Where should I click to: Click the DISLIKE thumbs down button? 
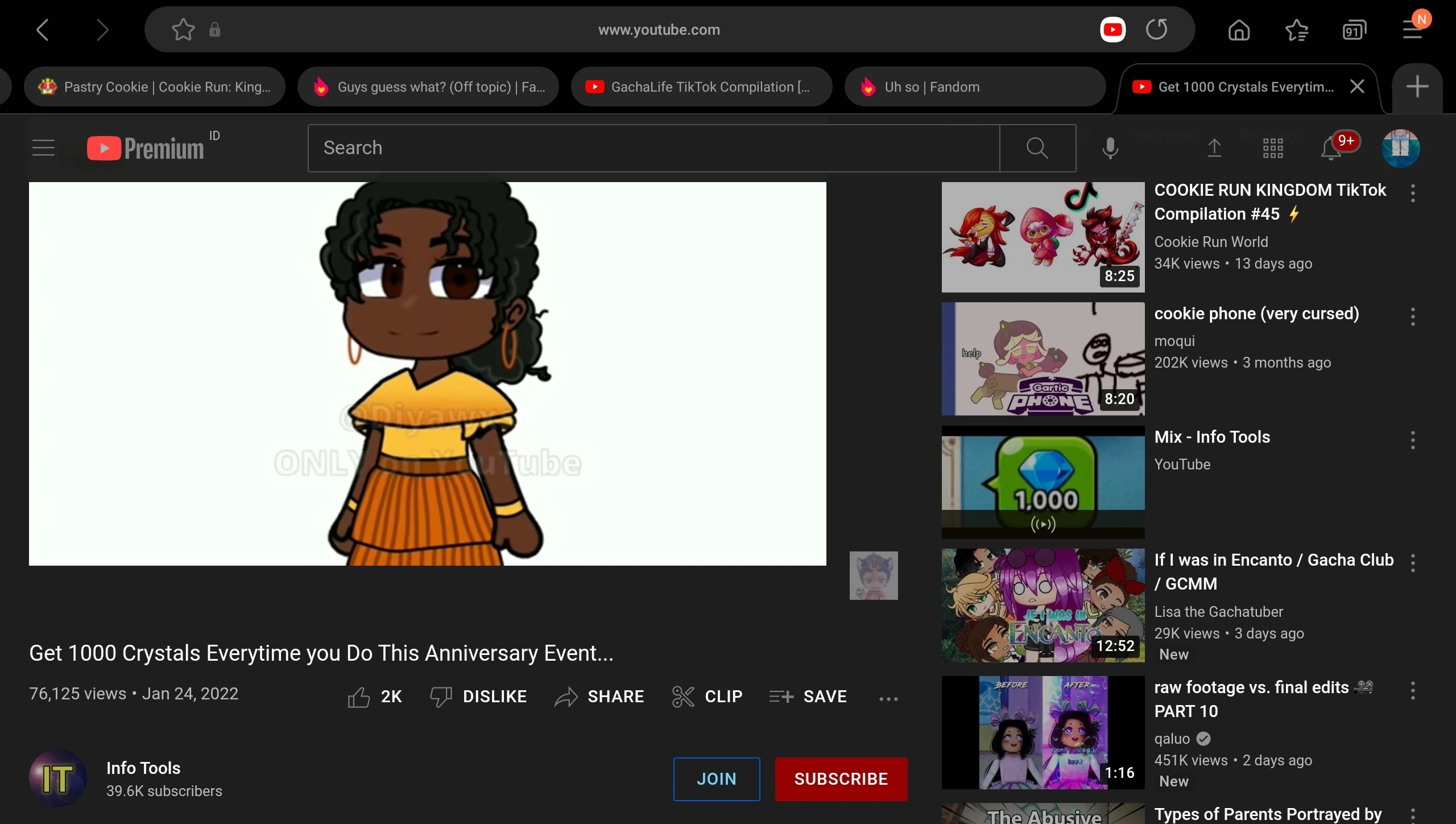point(479,697)
